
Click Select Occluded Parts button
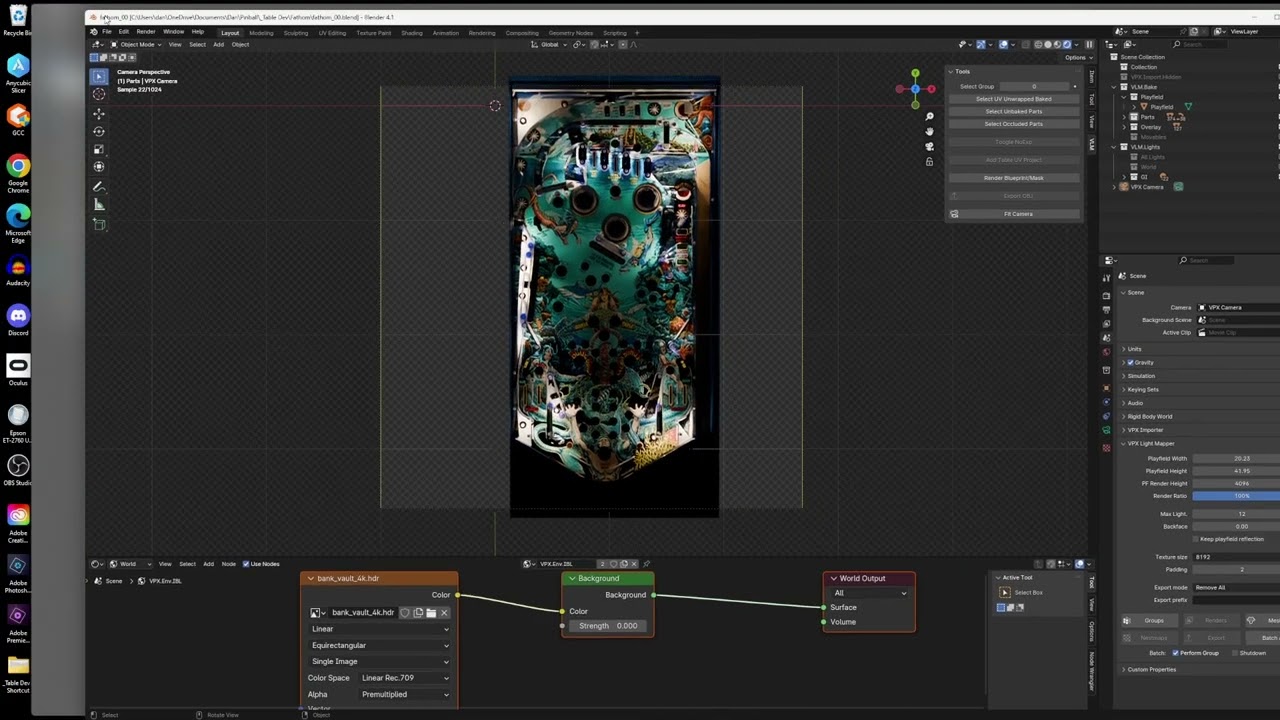(1014, 124)
